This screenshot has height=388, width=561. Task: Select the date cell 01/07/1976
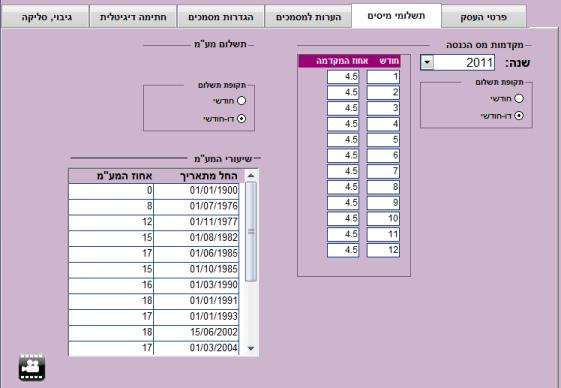tap(196, 206)
